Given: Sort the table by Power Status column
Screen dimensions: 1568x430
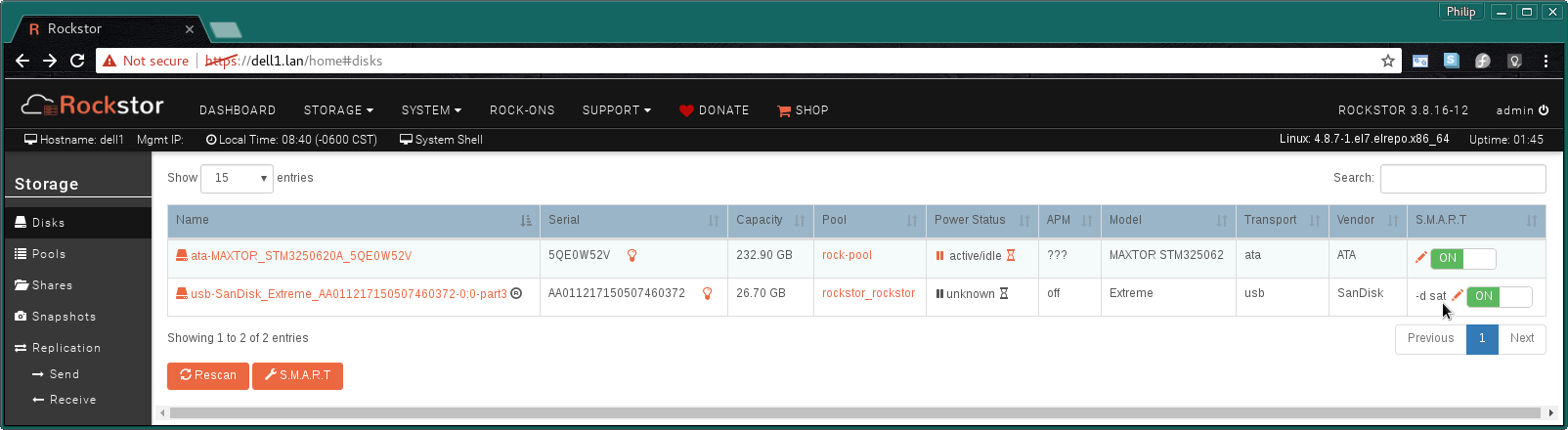Looking at the screenshot, I should (x=981, y=221).
